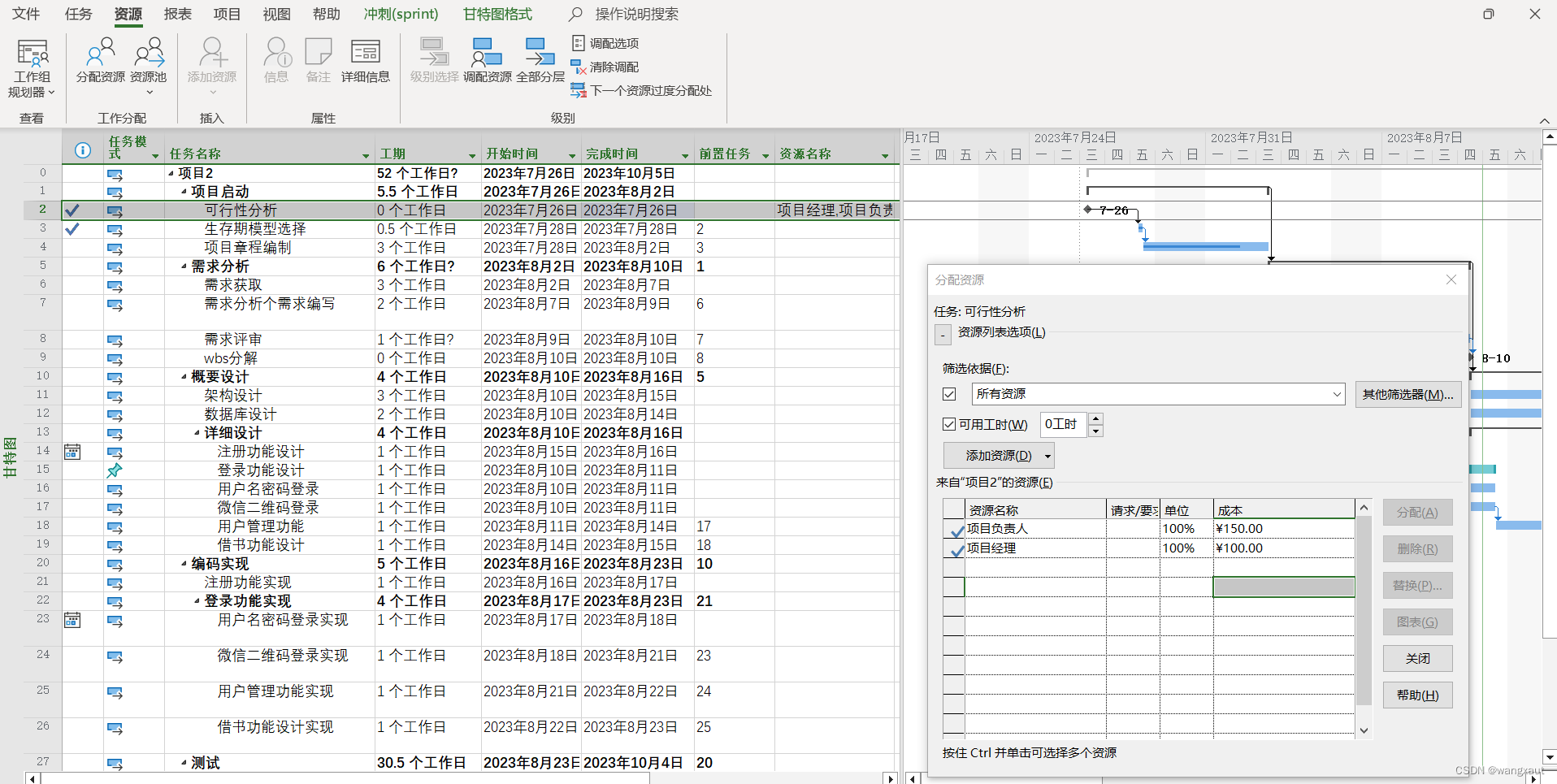This screenshot has width=1557, height=784.
Task: Click the 分配 assign button
Action: (1417, 513)
